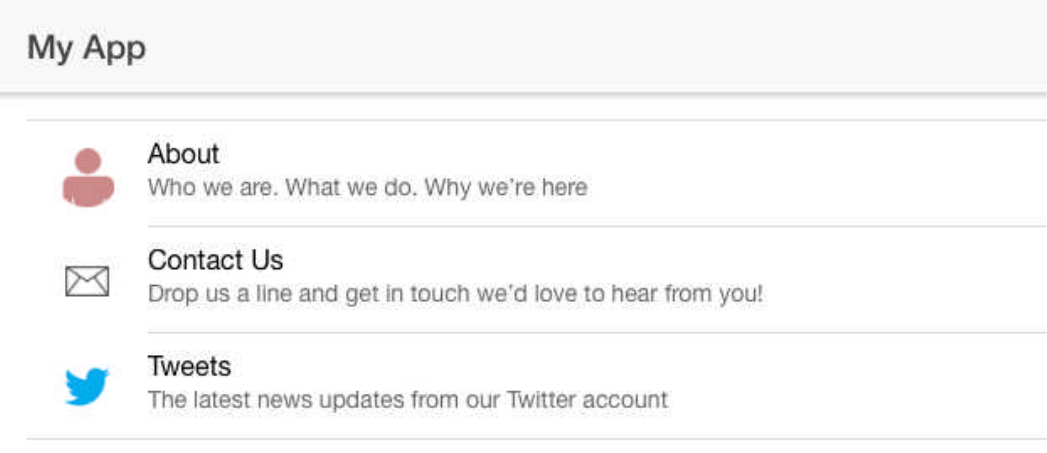
Task: Click the blue Twitter bird icon
Action: 87,386
